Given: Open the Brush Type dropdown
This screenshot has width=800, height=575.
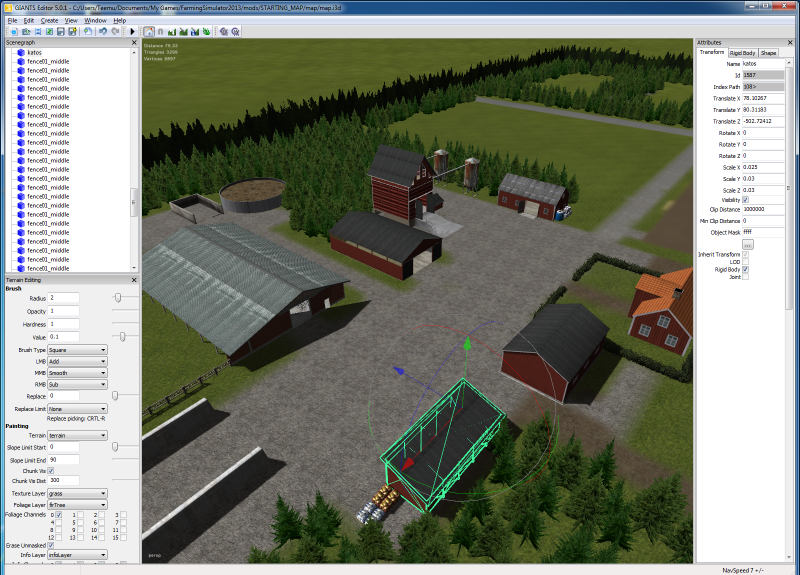Looking at the screenshot, I should [x=77, y=350].
